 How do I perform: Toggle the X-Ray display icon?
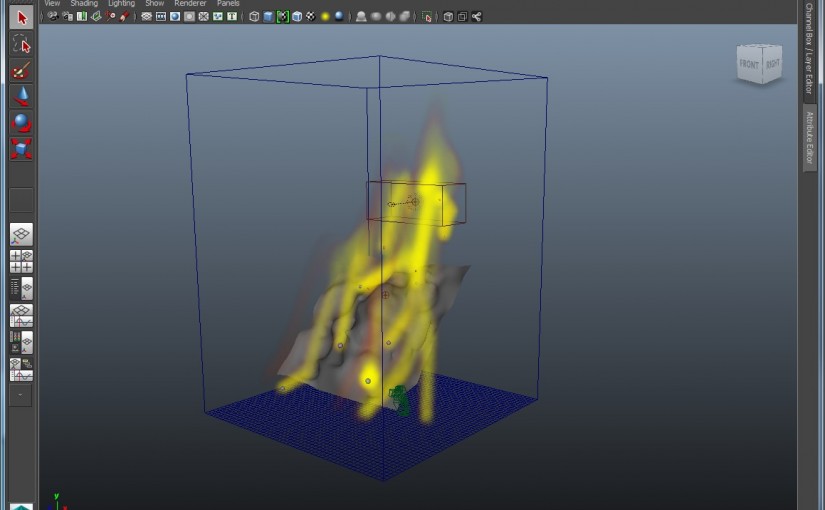click(x=448, y=16)
